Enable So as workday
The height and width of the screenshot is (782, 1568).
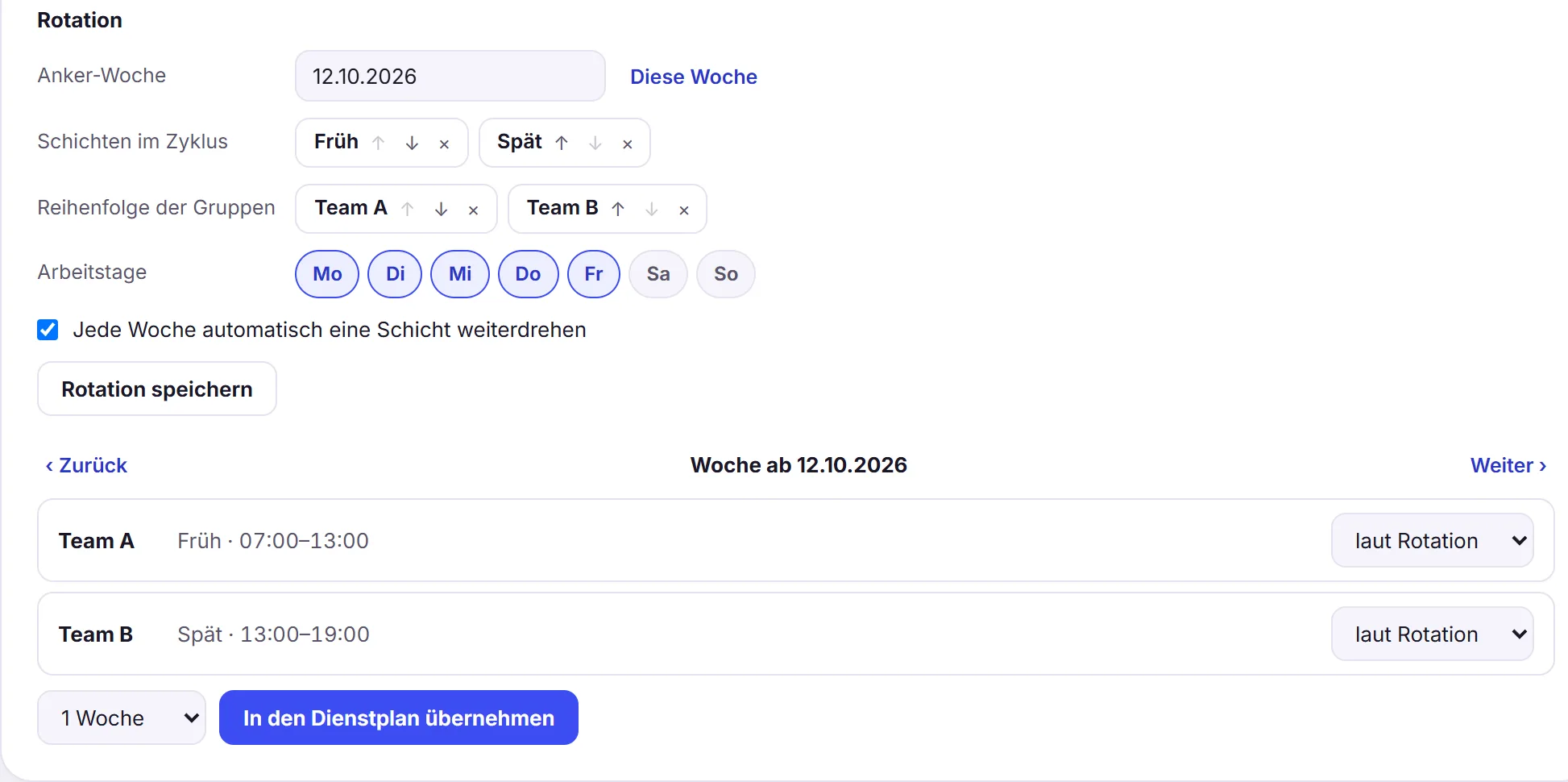(x=726, y=274)
